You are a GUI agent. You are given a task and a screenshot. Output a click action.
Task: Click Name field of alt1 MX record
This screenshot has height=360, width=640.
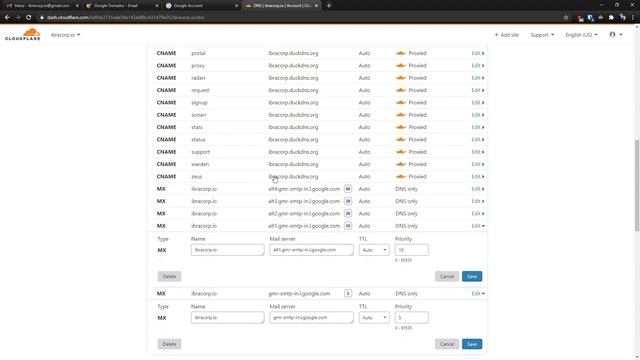227,250
